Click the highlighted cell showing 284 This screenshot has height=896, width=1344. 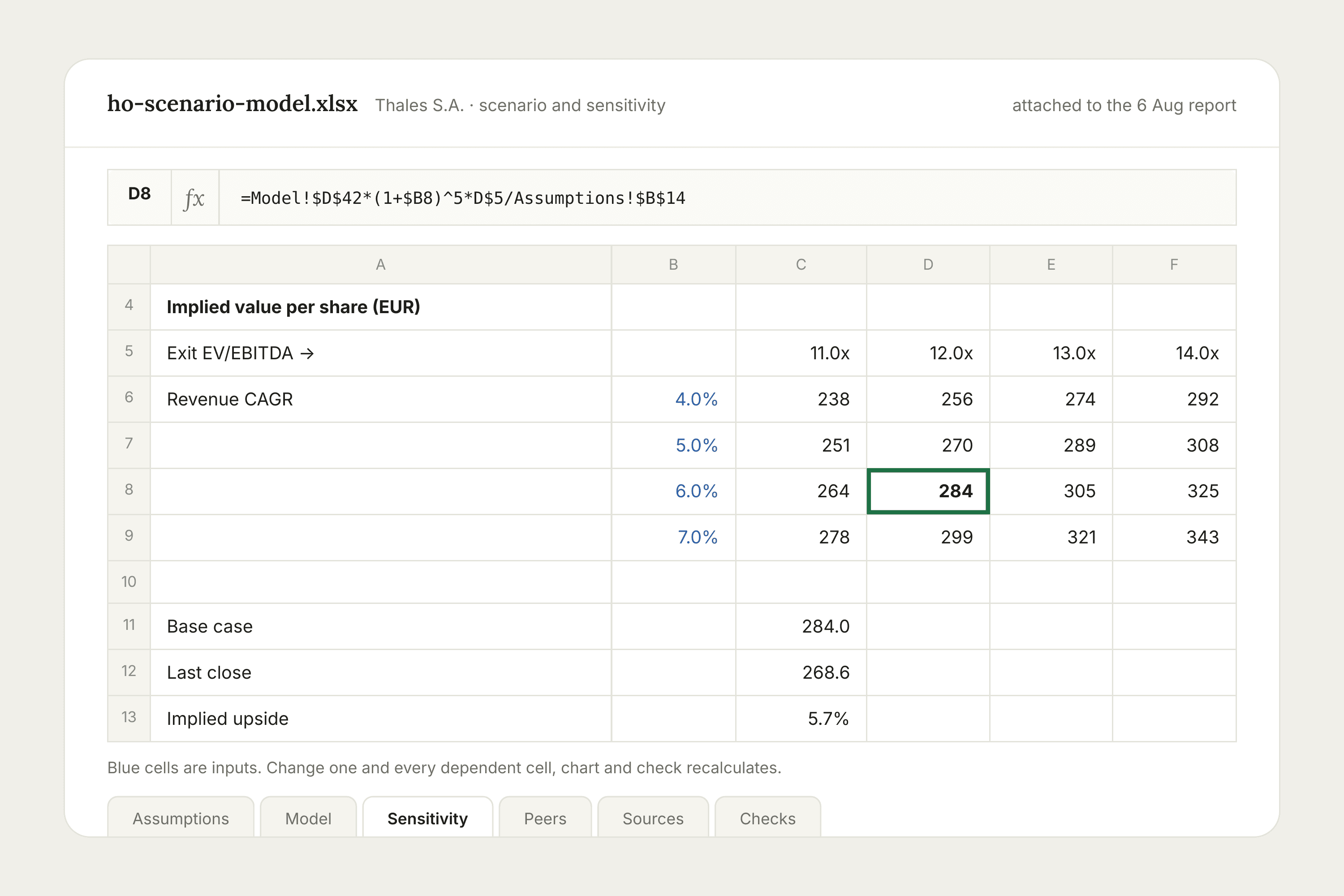928,491
